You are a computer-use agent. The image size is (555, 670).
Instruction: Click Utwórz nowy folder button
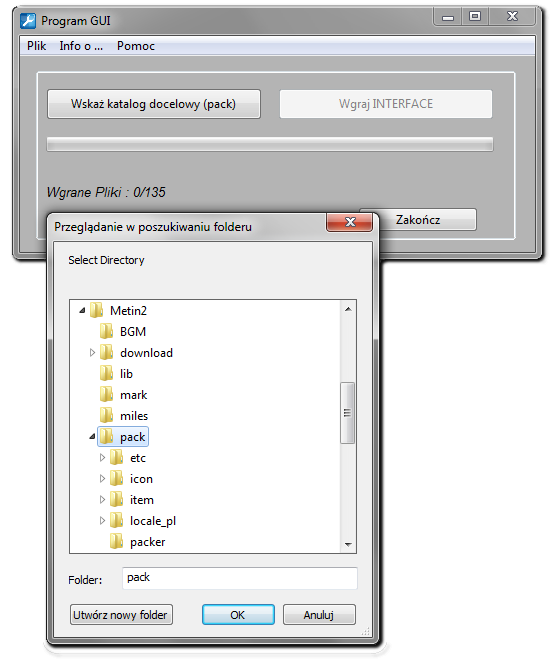(121, 614)
